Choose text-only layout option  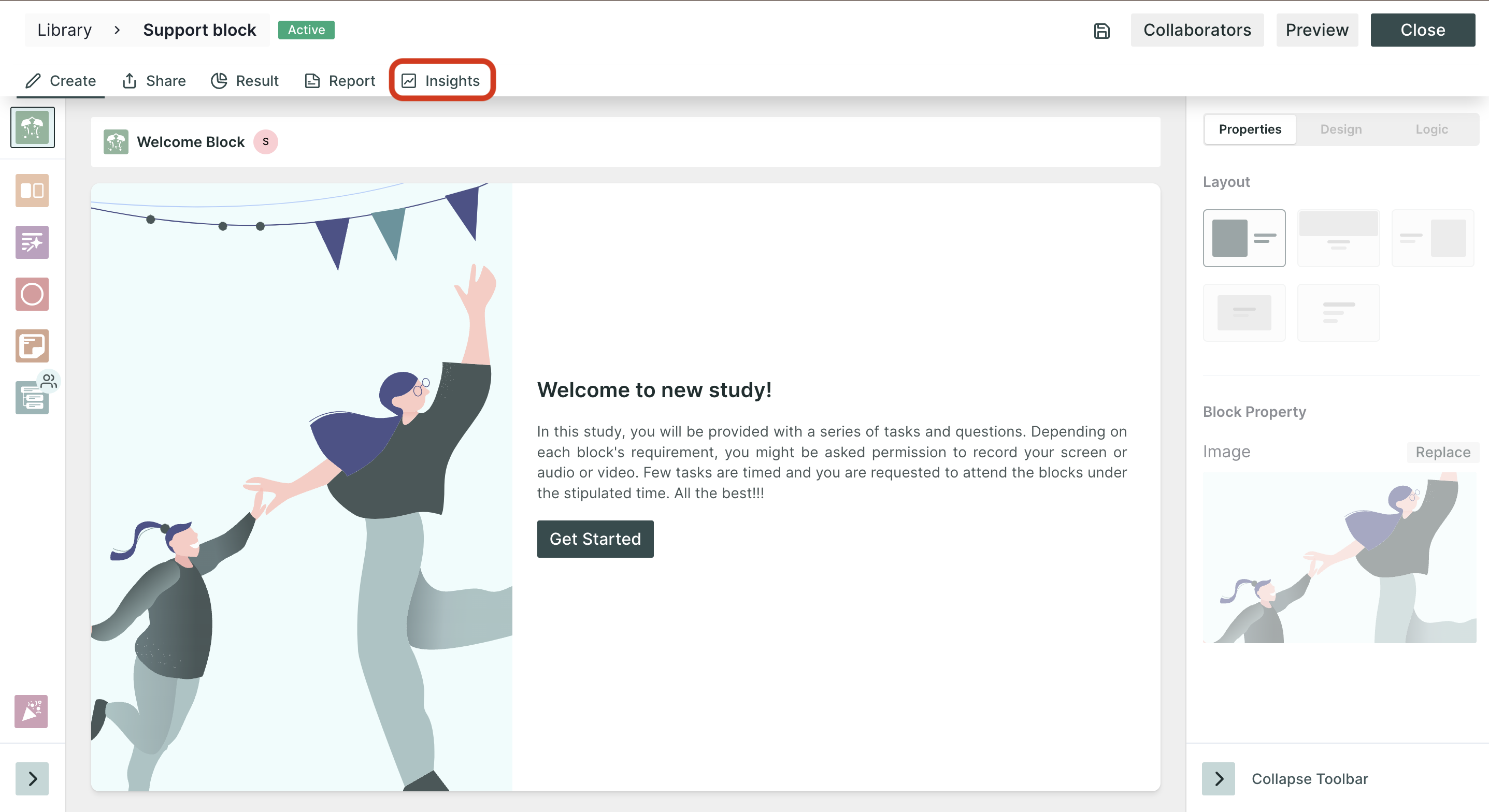(1338, 313)
